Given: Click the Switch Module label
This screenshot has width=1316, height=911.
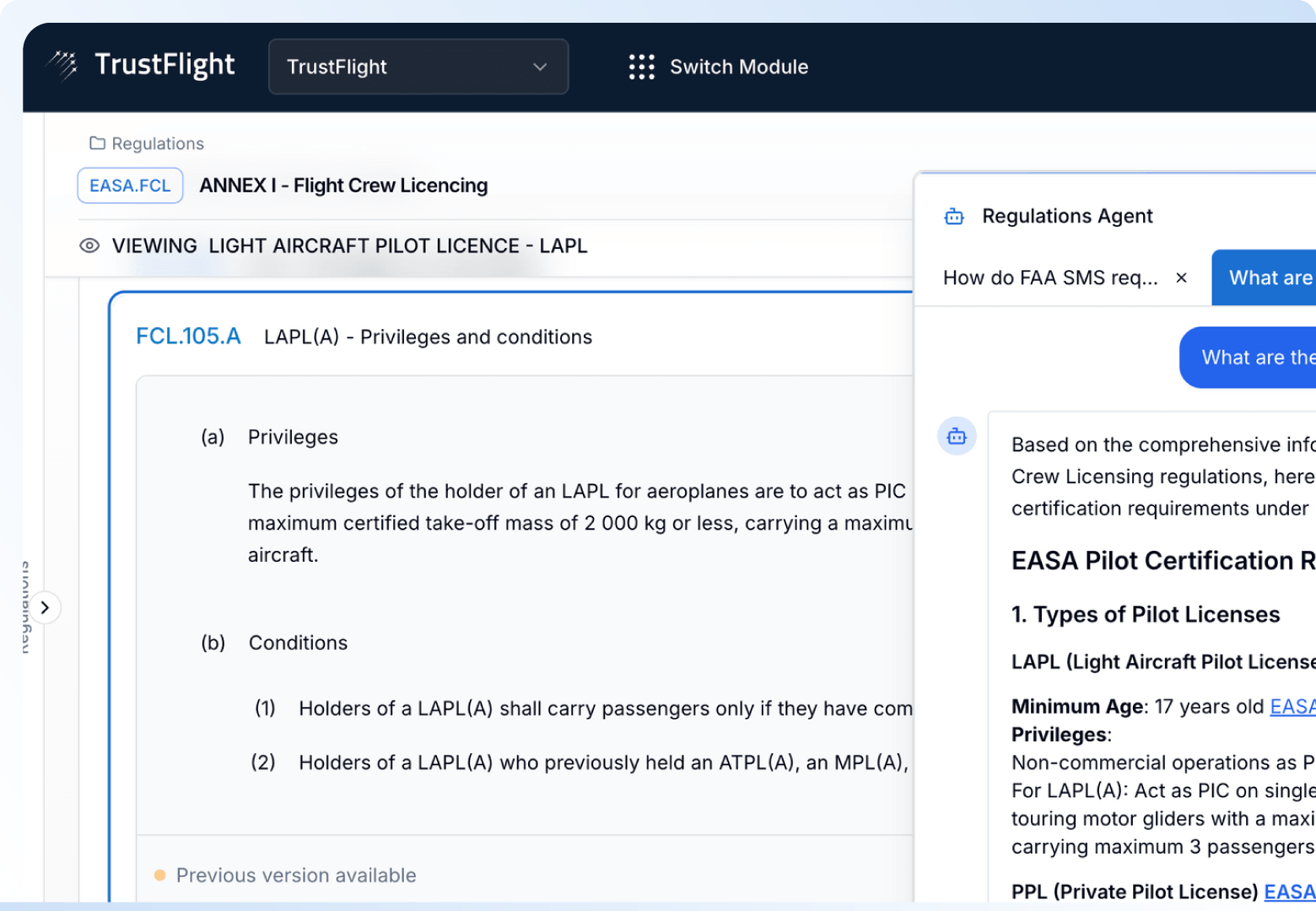Looking at the screenshot, I should click(739, 67).
